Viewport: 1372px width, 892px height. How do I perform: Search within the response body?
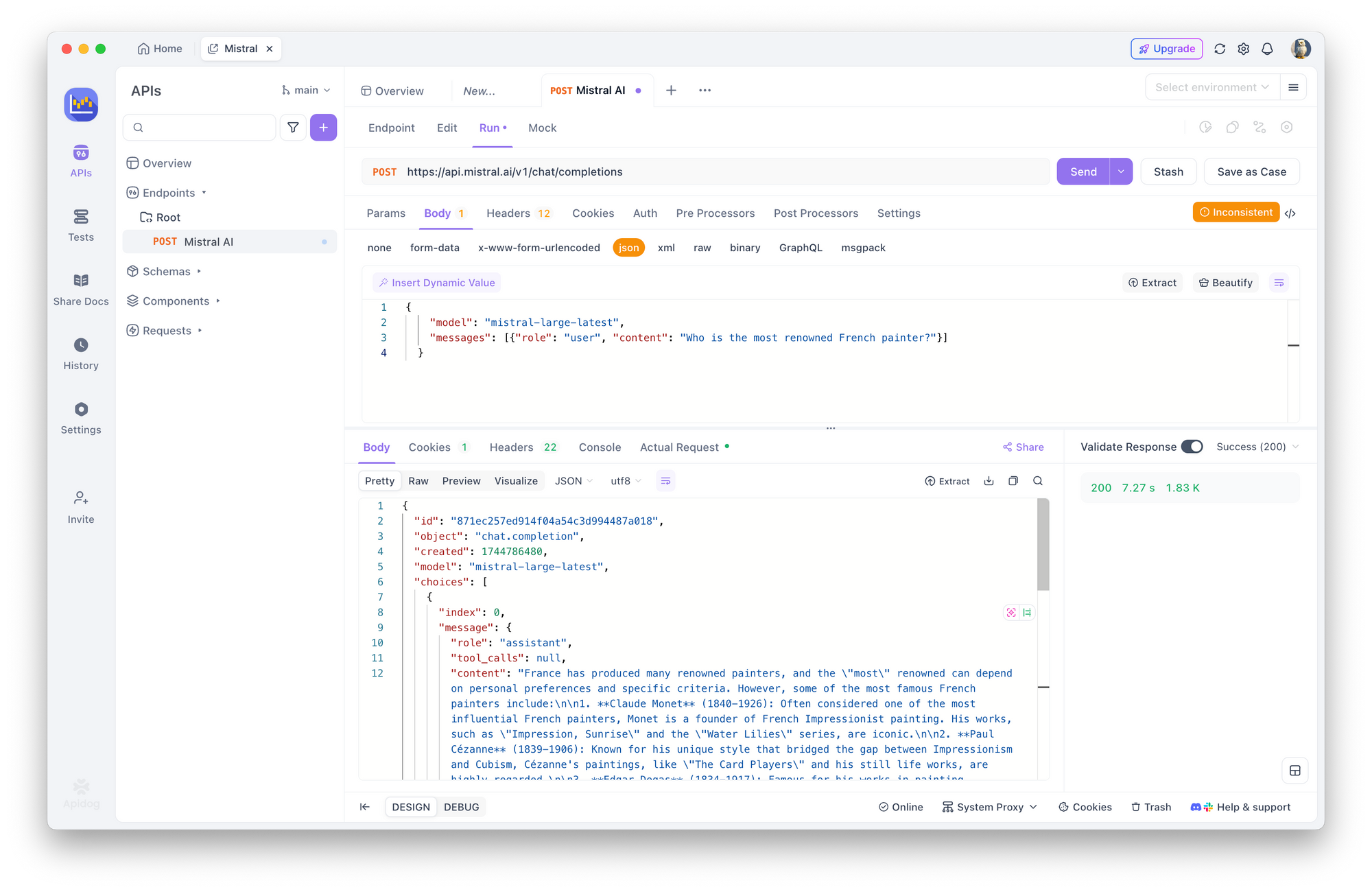[x=1038, y=481]
